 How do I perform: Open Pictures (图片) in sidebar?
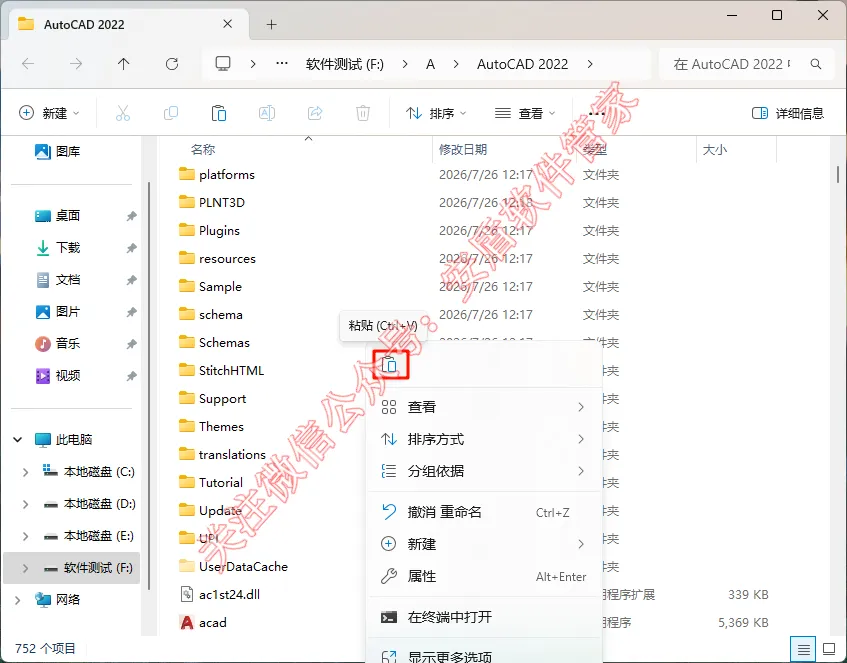pos(58,311)
